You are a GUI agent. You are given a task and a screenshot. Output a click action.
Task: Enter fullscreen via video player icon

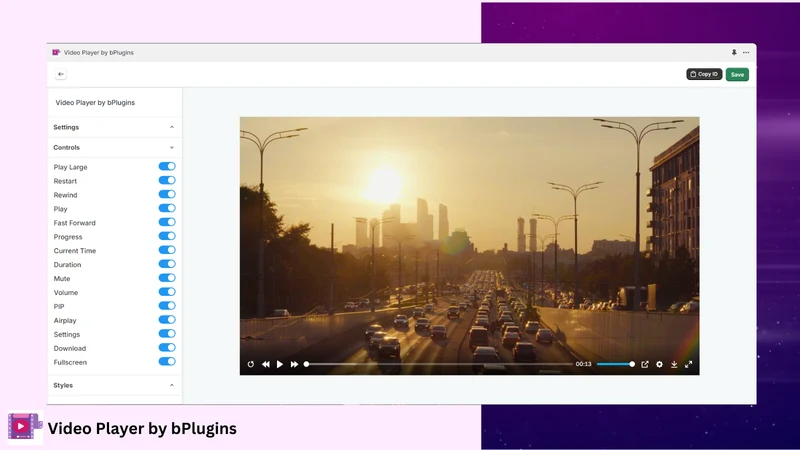(x=688, y=364)
